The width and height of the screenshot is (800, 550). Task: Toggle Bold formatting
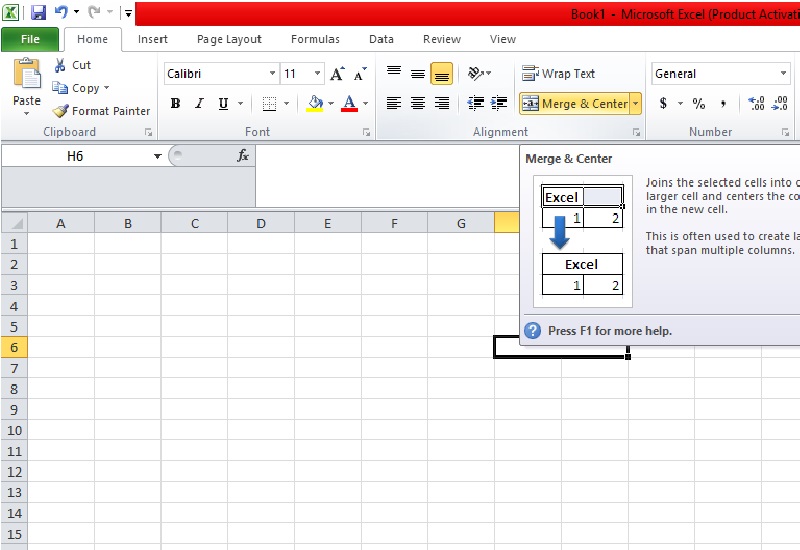[176, 104]
